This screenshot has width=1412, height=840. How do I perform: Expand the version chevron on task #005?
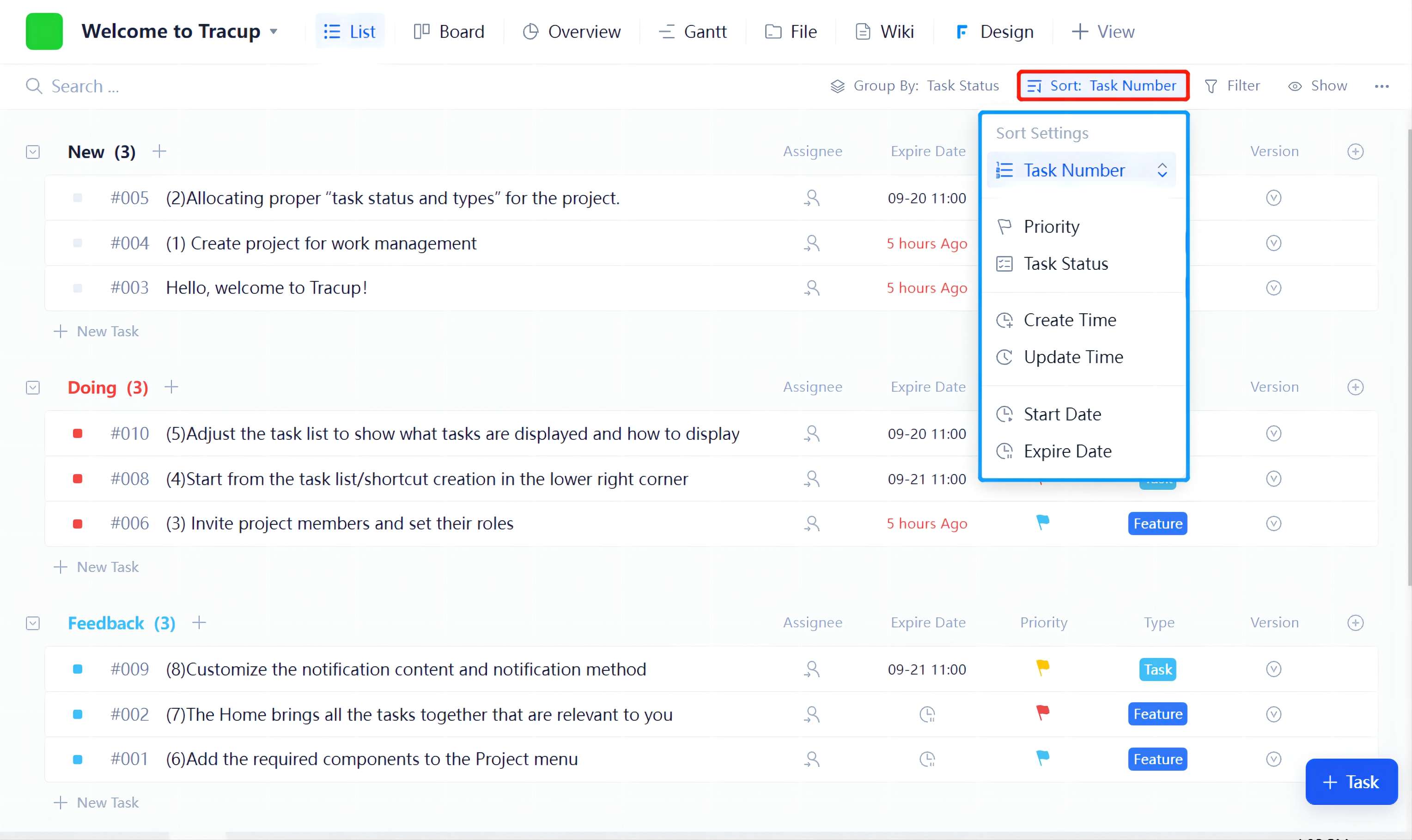coord(1273,198)
